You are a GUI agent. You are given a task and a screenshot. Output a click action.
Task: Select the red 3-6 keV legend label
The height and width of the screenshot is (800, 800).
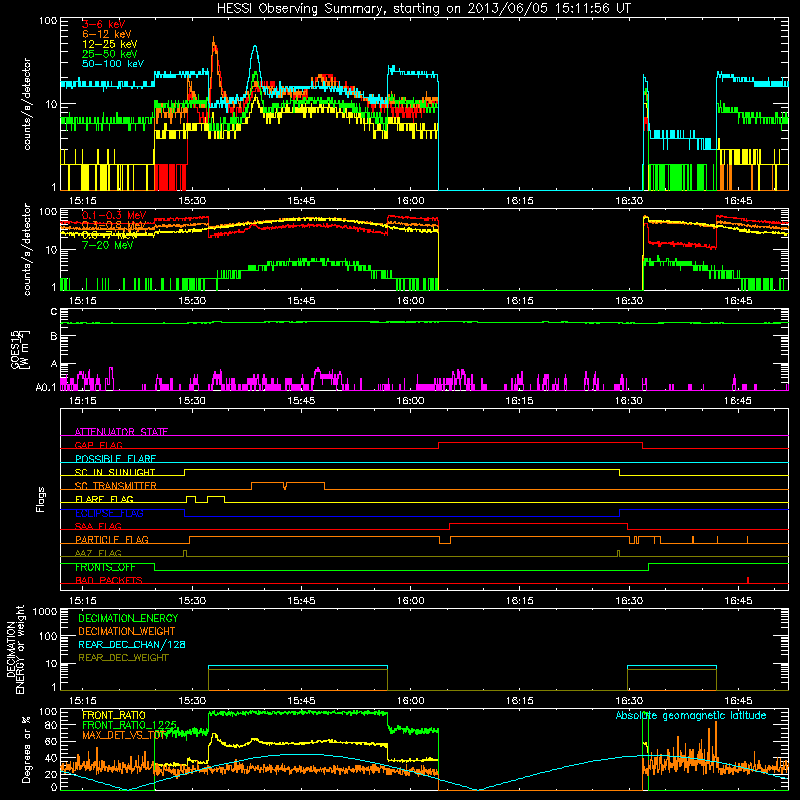(x=103, y=24)
